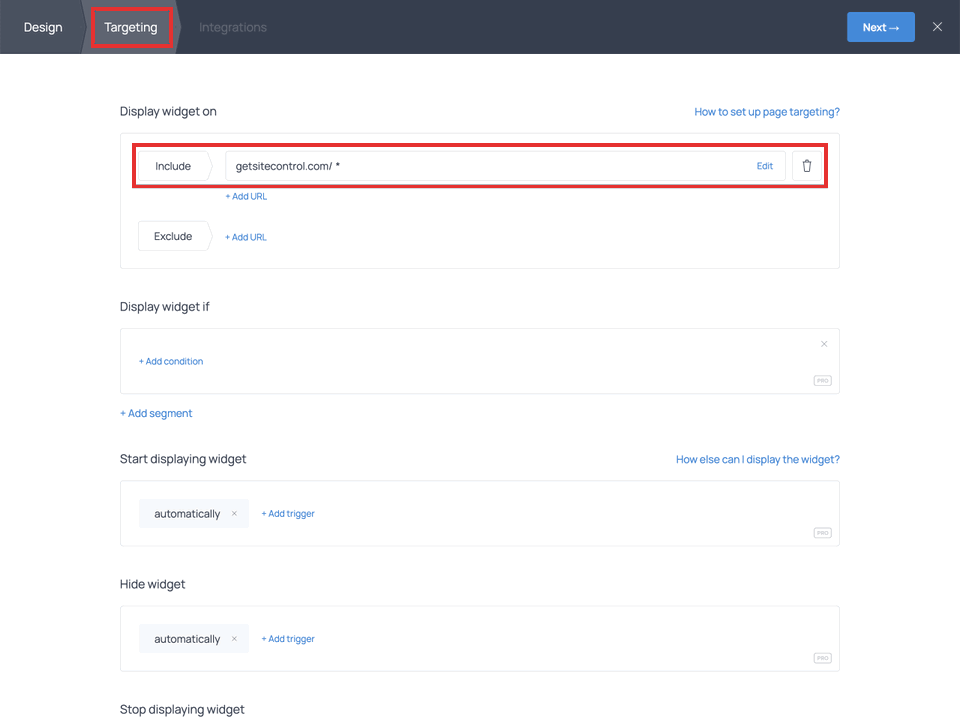Add trigger under Start displaying widget
This screenshot has height=720, width=960.
tap(288, 514)
